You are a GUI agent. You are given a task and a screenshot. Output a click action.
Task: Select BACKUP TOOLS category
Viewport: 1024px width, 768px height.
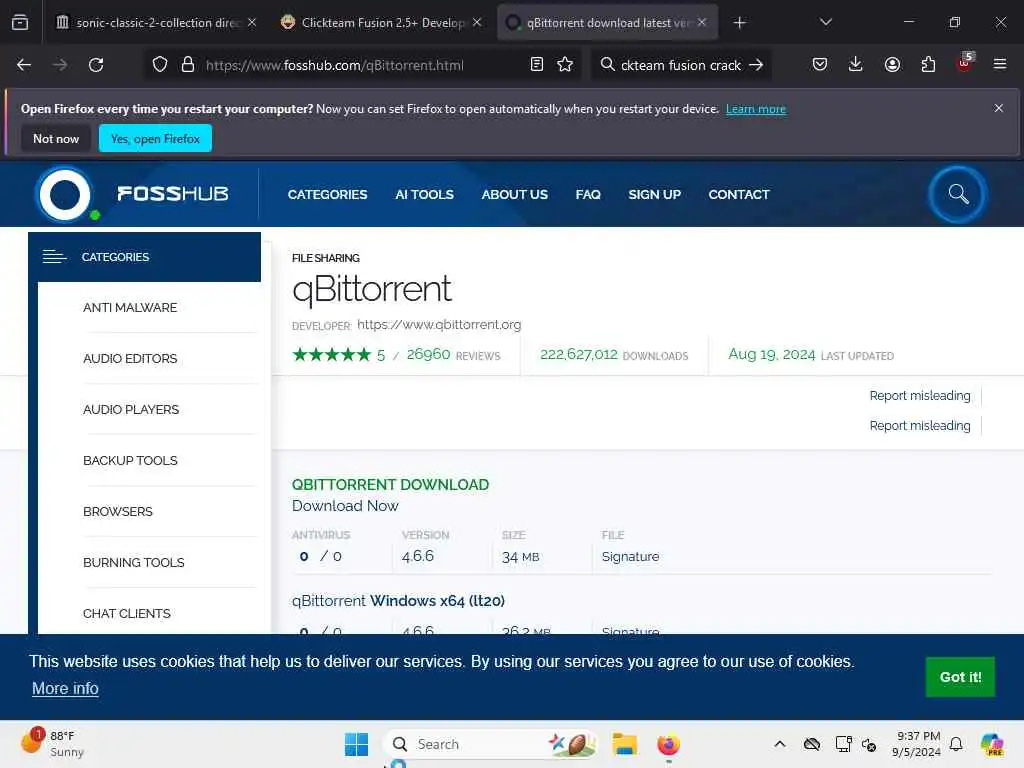coord(130,460)
